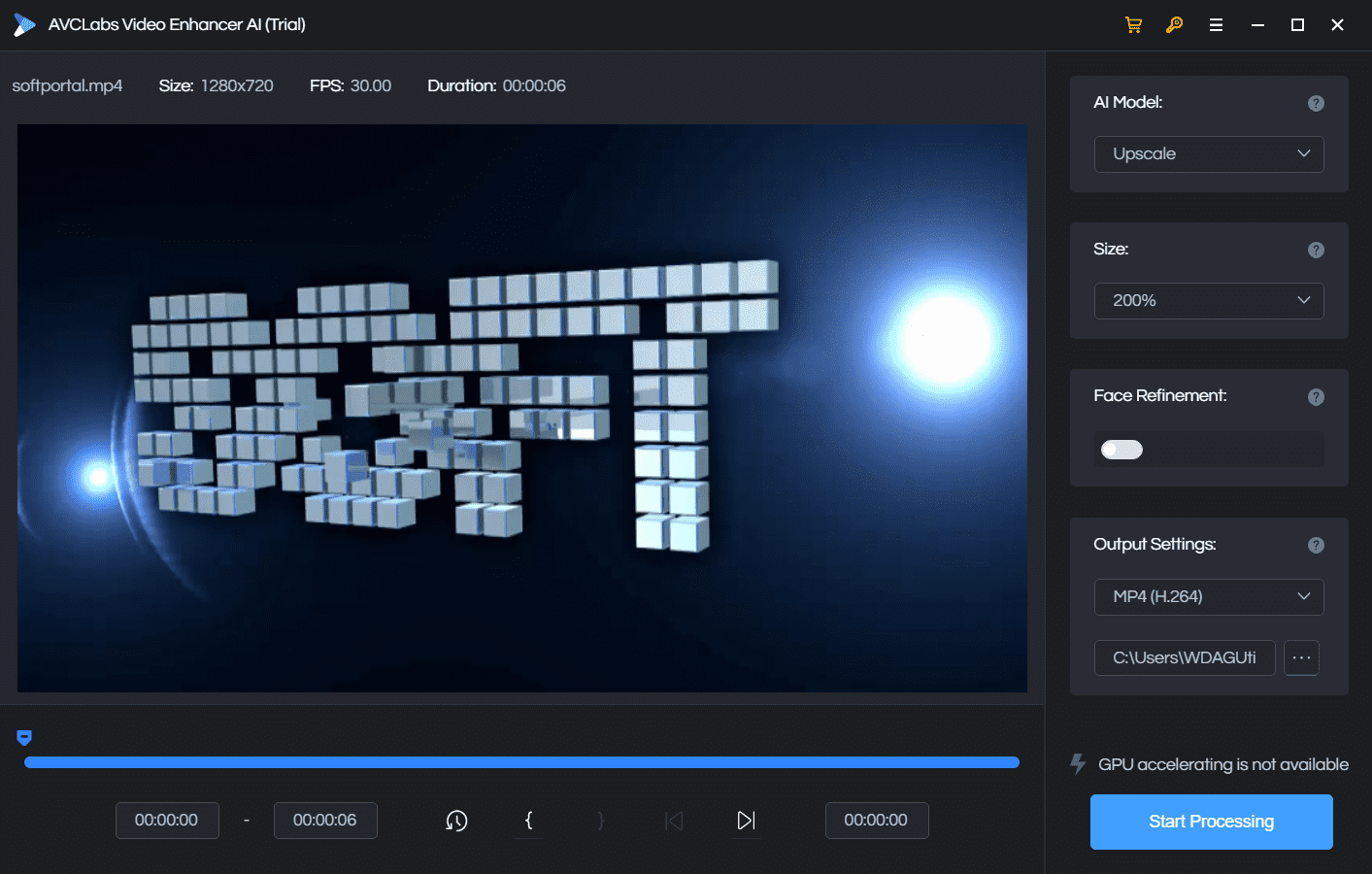Viewport: 1372px width, 874px height.
Task: Open the hamburger menu
Action: pyautogui.click(x=1216, y=25)
